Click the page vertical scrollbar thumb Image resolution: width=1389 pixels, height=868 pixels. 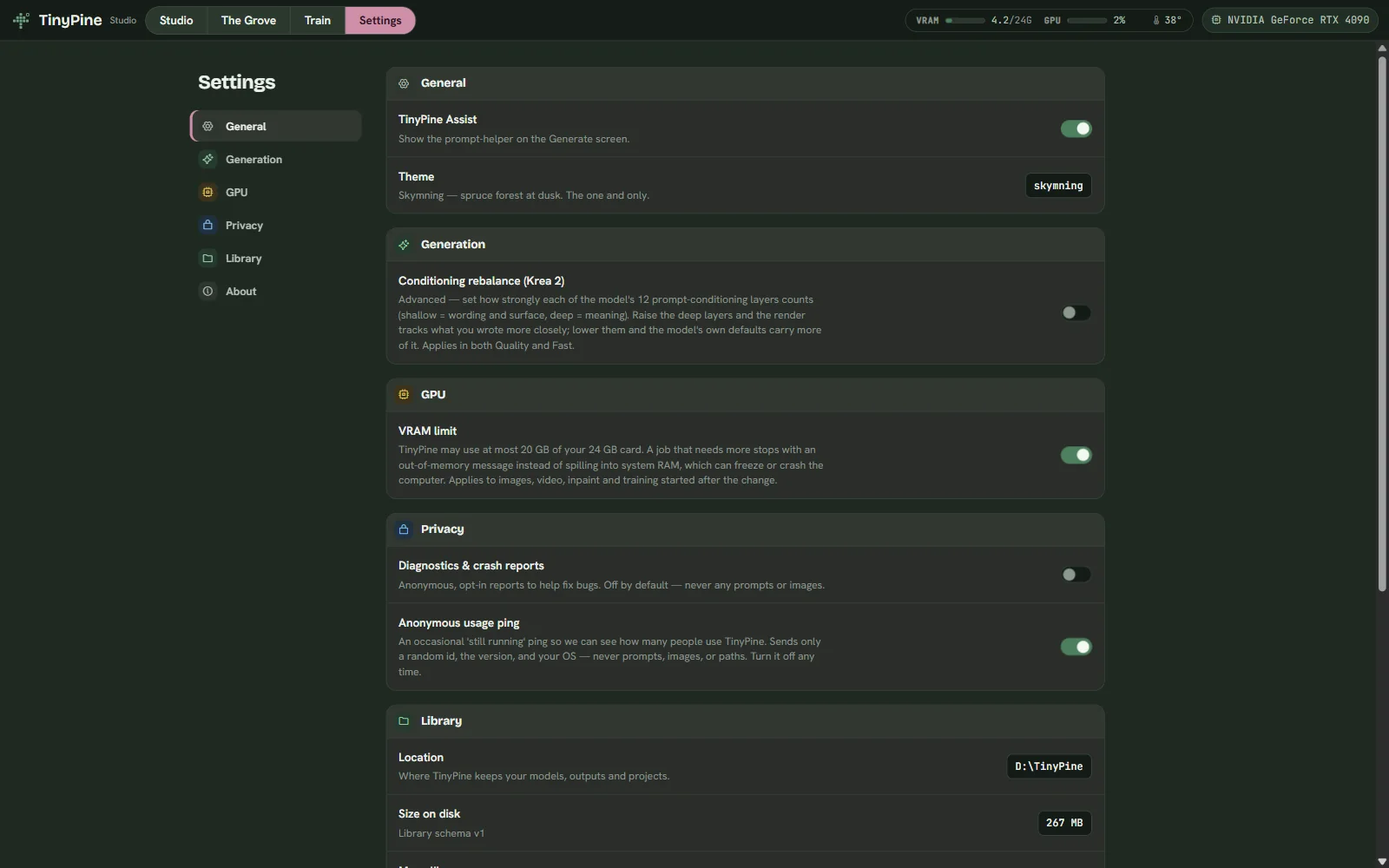tap(1382, 323)
